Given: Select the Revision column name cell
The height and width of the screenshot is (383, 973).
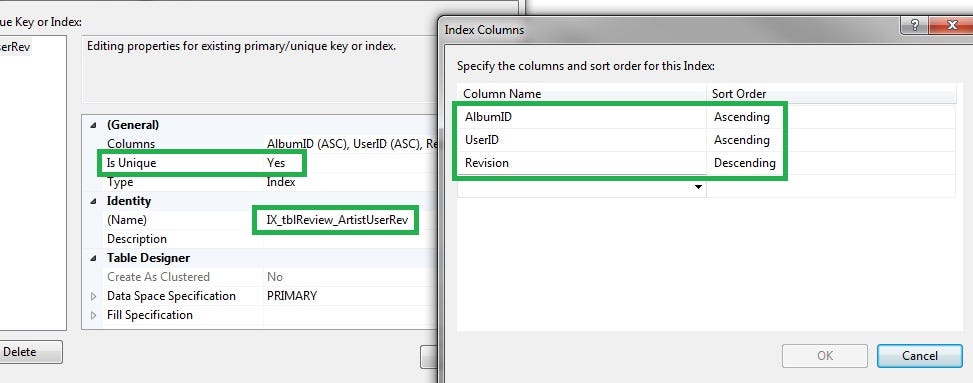Looking at the screenshot, I should (x=582, y=163).
